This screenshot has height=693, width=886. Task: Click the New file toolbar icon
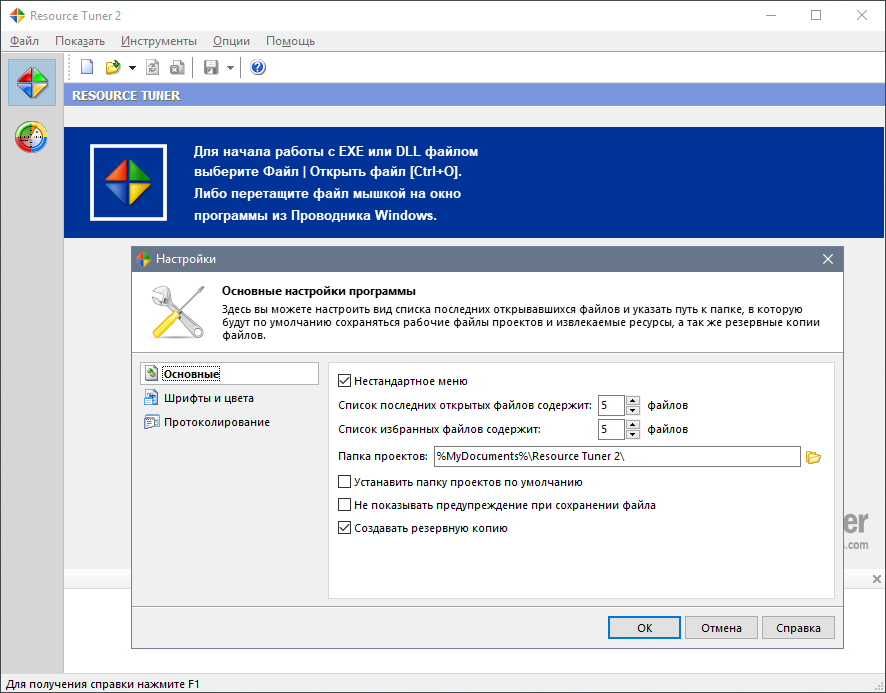pos(87,67)
